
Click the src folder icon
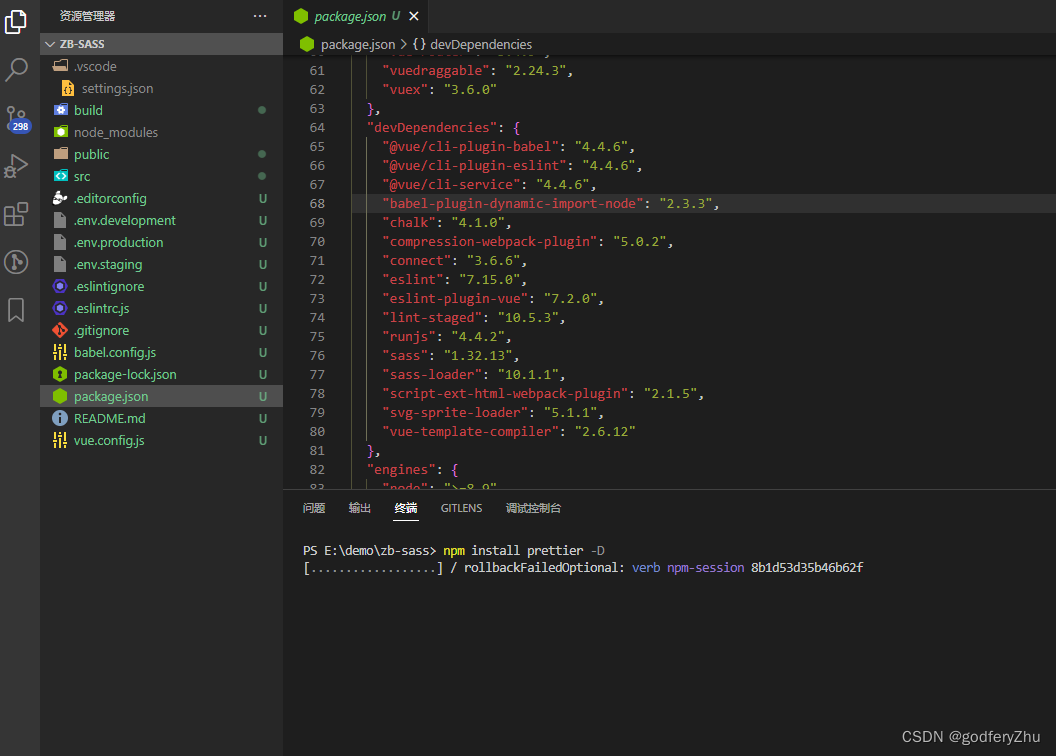pos(61,176)
